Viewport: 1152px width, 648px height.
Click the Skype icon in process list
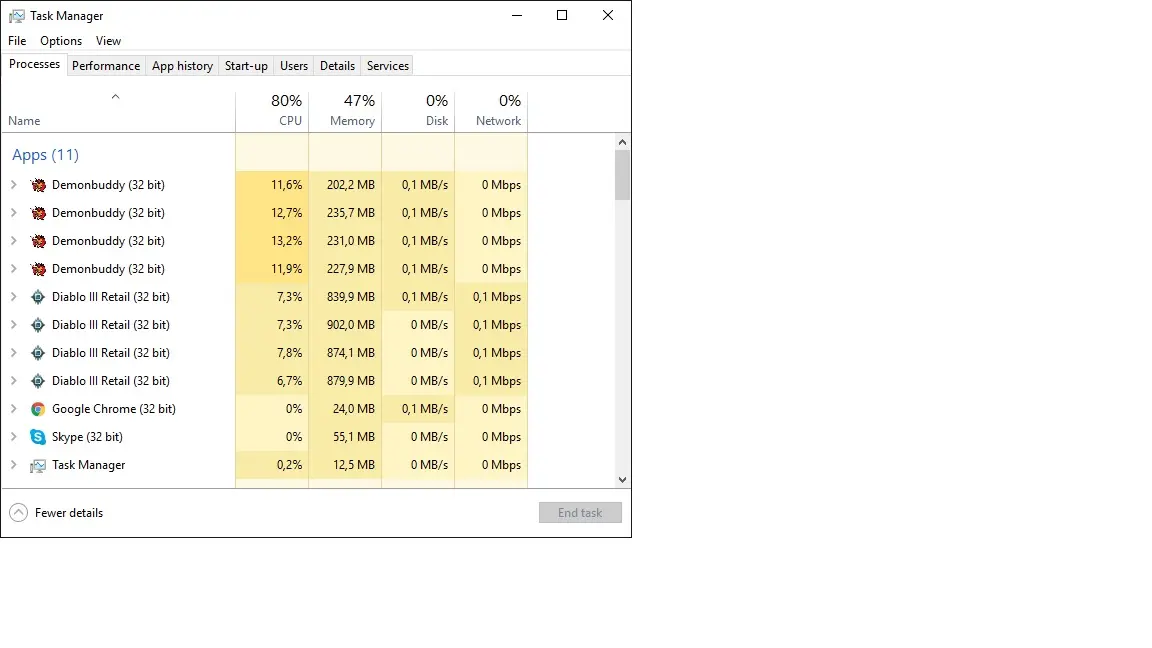point(38,437)
